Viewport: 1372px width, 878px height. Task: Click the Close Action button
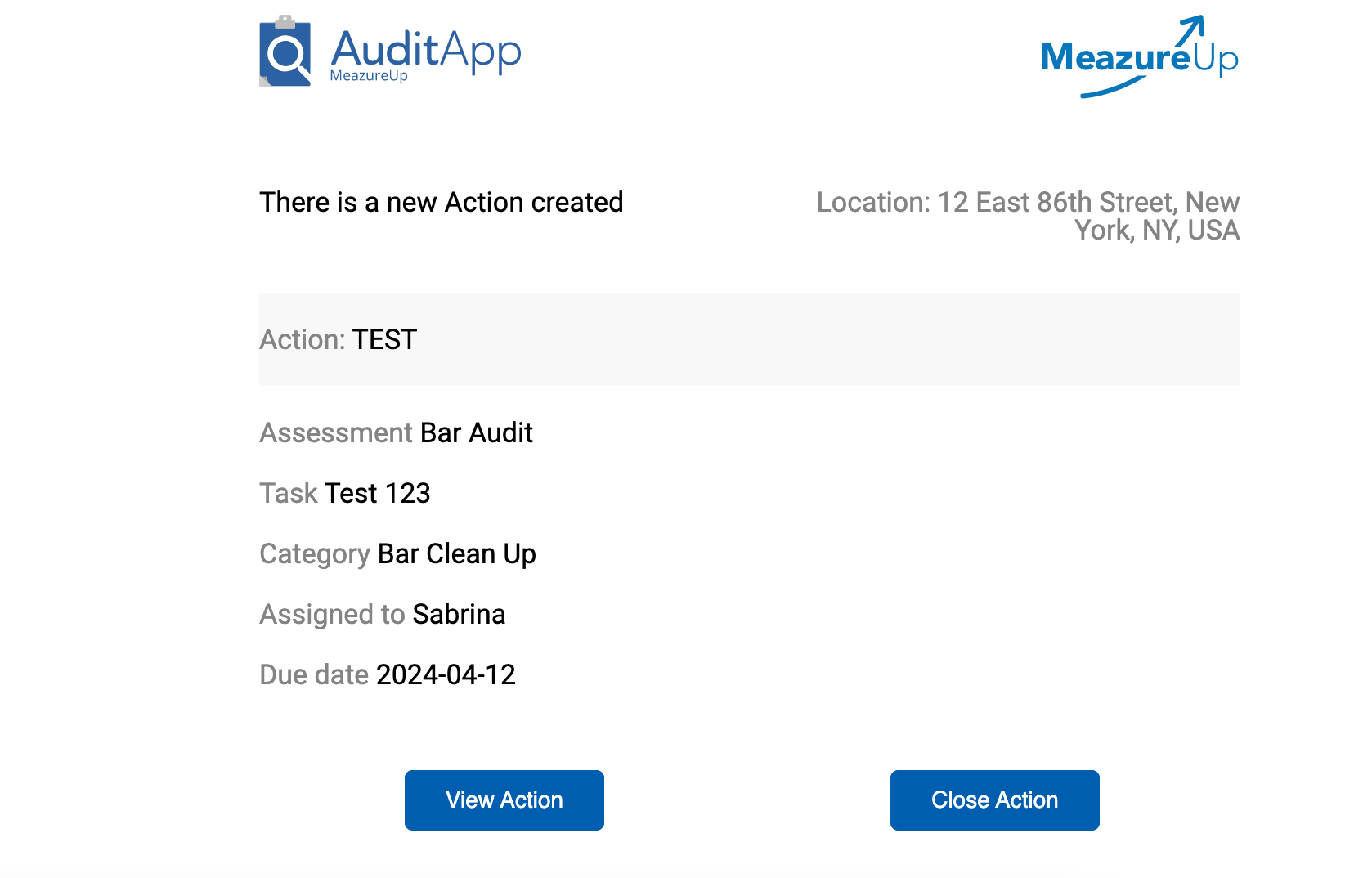995,800
